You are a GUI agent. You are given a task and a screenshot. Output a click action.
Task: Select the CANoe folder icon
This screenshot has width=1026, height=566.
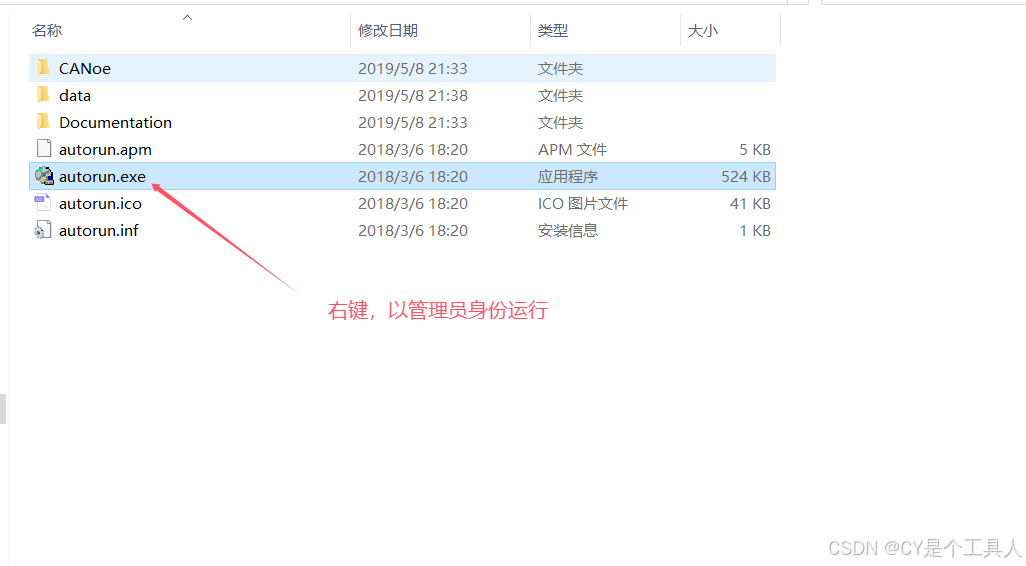(43, 67)
